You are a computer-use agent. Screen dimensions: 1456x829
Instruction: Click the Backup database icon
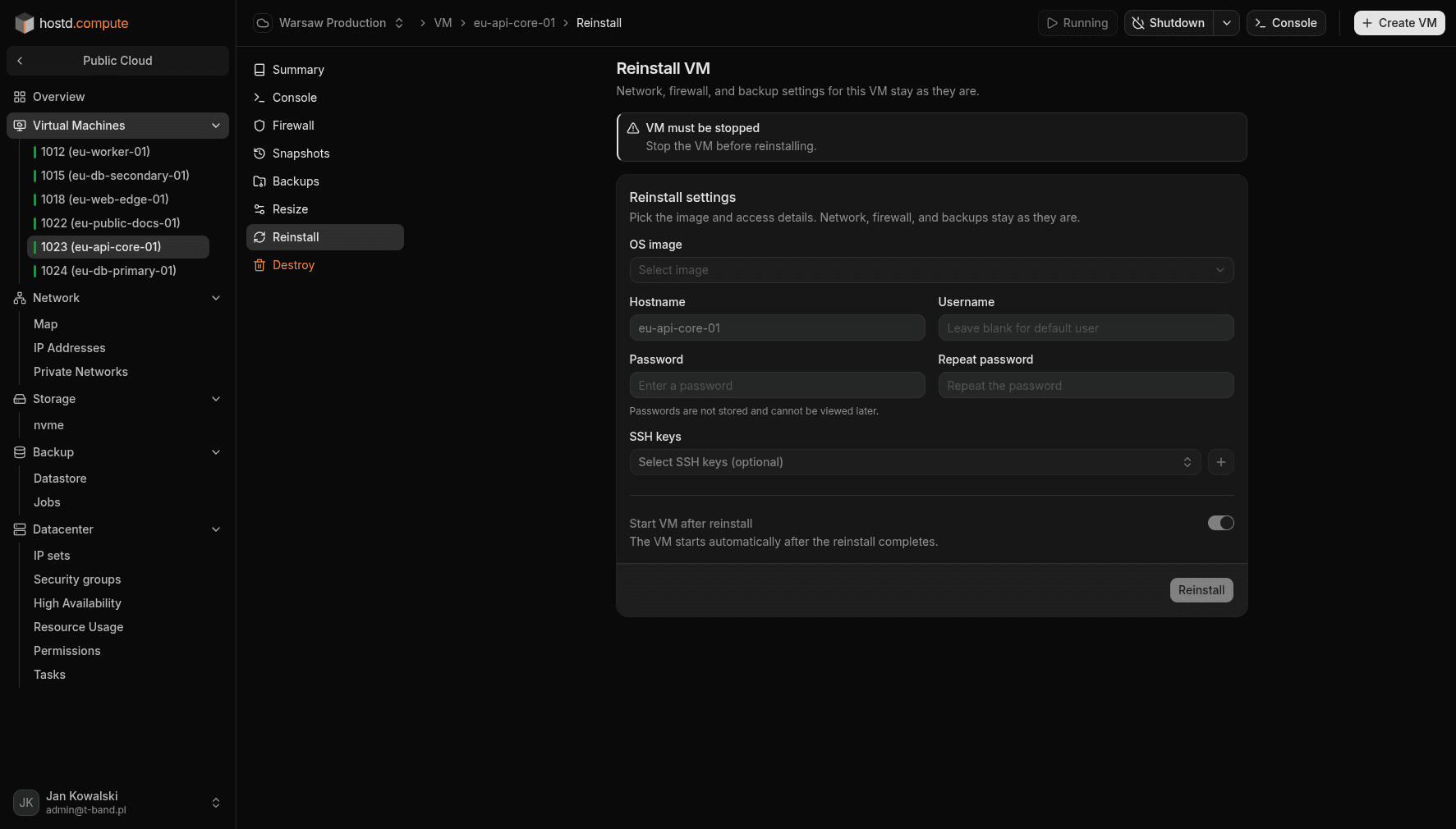(20, 452)
